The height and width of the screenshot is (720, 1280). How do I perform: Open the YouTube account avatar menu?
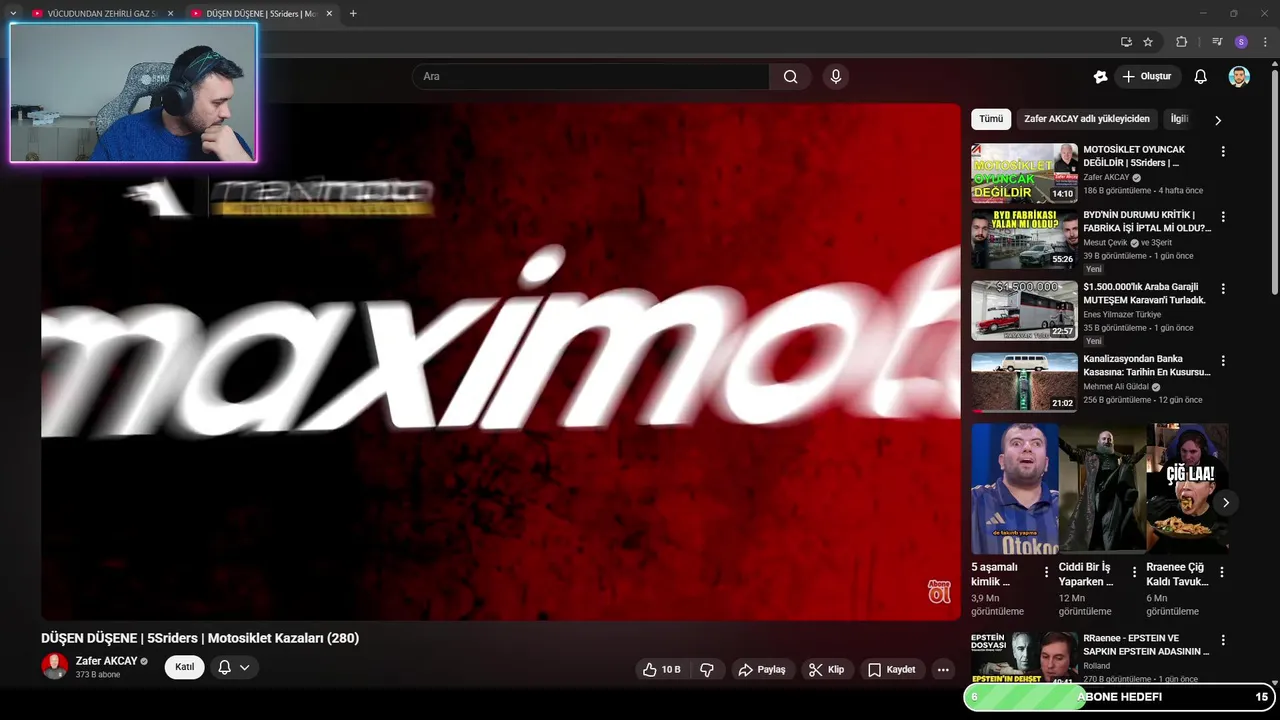point(1239,77)
